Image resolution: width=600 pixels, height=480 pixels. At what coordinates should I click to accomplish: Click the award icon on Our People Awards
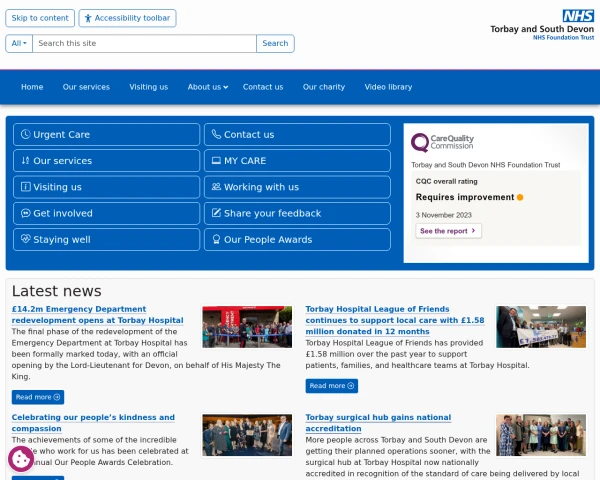[216, 239]
